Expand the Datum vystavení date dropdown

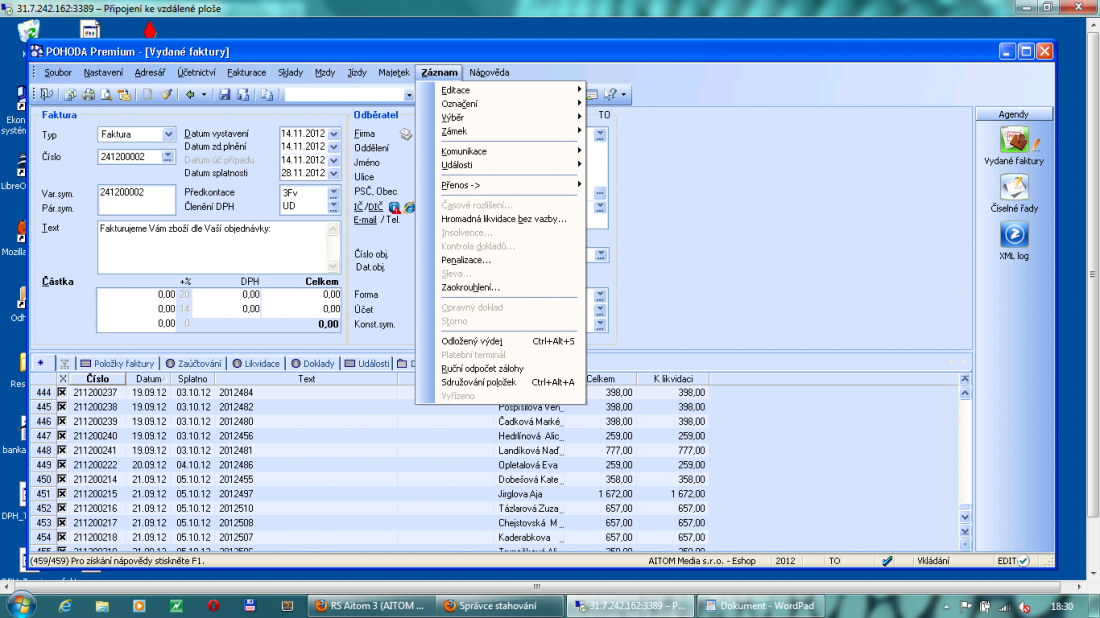[334, 134]
